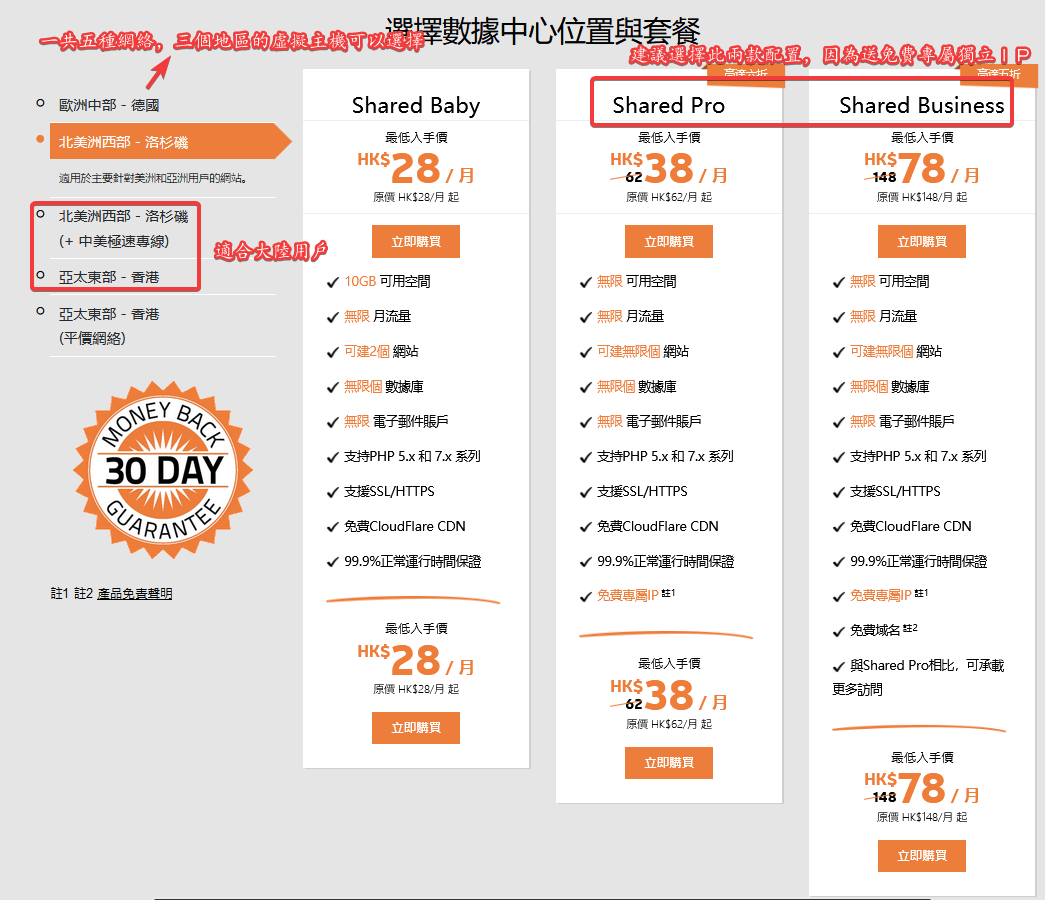The width and height of the screenshot is (1045, 900).
Task: Click 免費專屬IP in the Shared Business plan
Action: click(881, 595)
